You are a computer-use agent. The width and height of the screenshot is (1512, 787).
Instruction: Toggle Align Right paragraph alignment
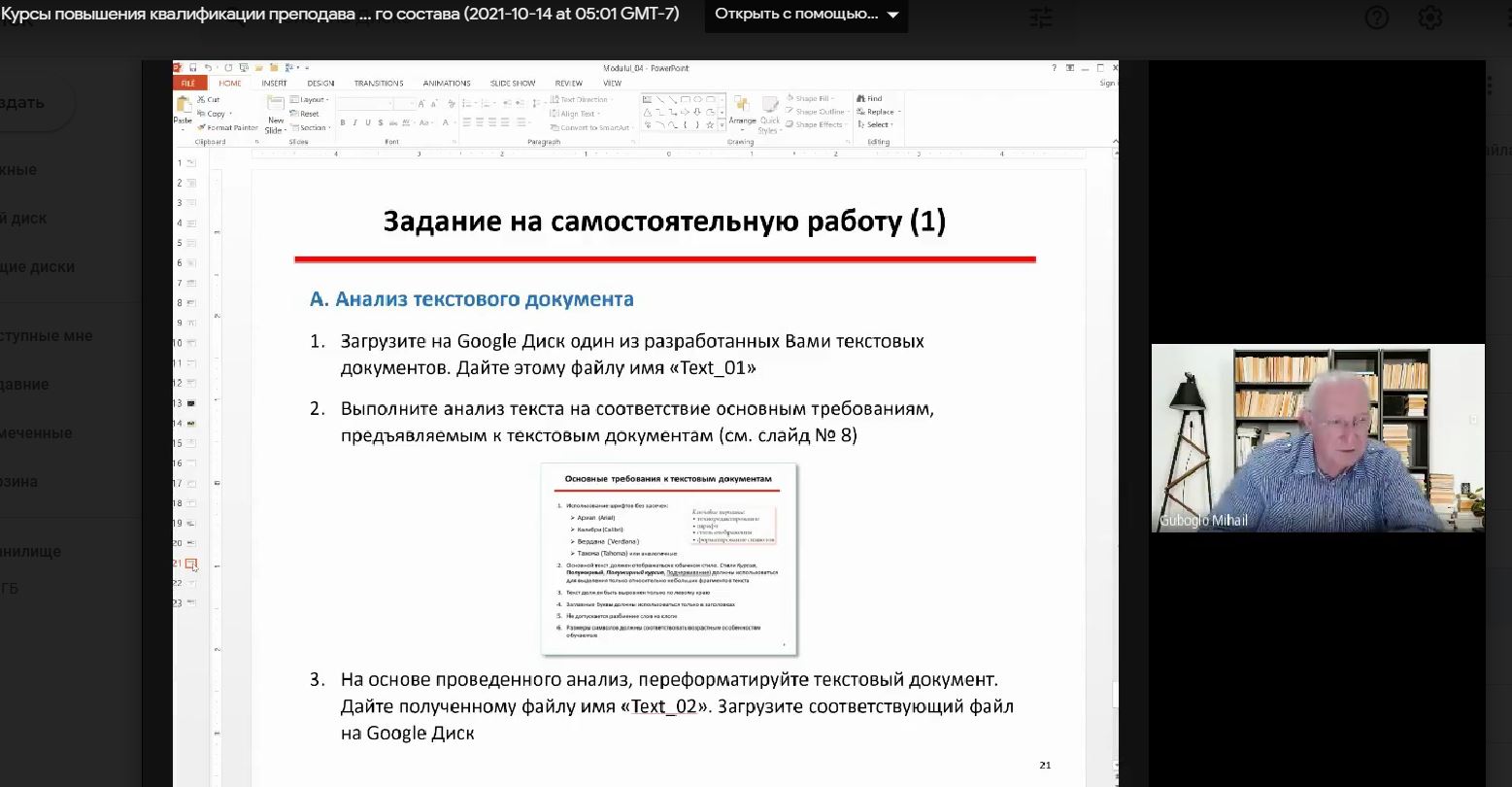tap(491, 122)
